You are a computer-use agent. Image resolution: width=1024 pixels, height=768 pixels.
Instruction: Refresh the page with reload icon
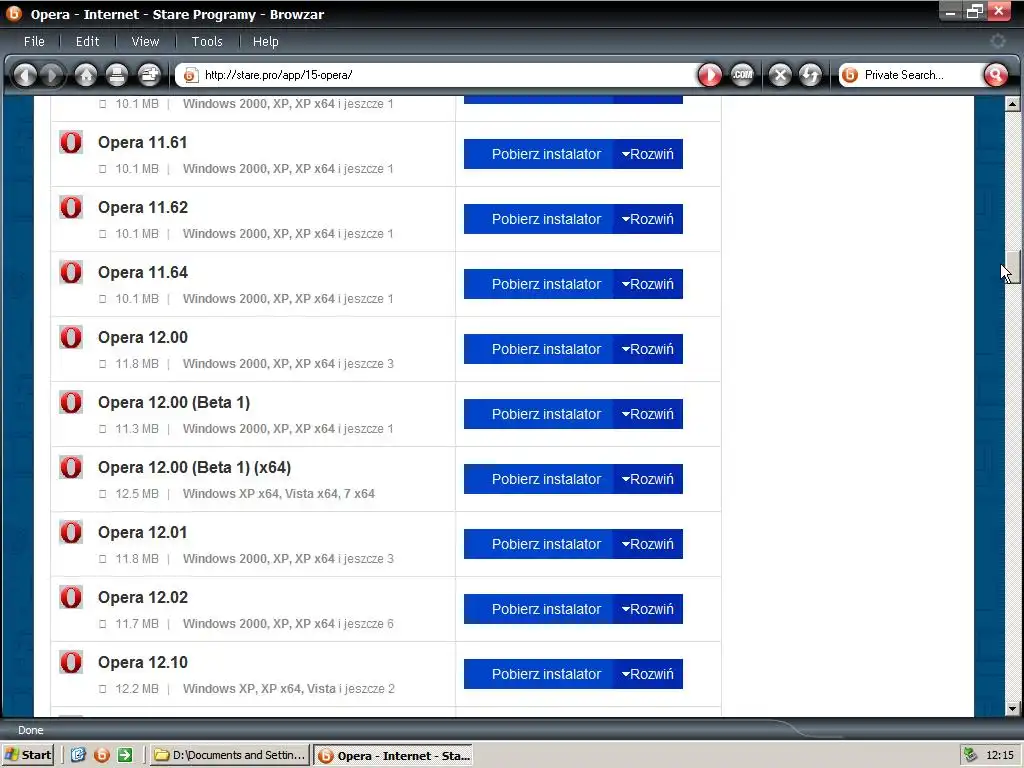[810, 75]
